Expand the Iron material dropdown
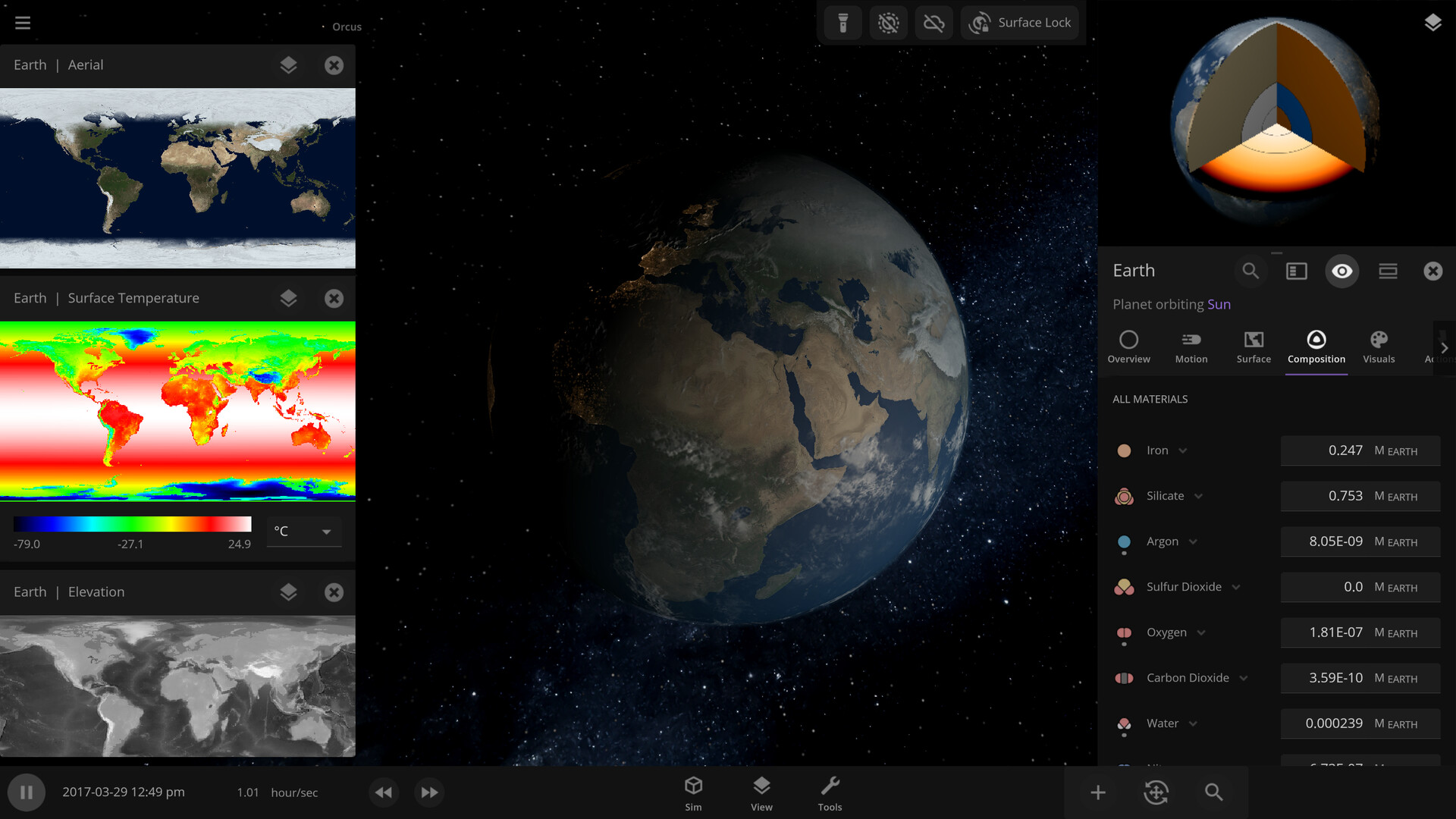Image resolution: width=1456 pixels, height=819 pixels. 1184,450
